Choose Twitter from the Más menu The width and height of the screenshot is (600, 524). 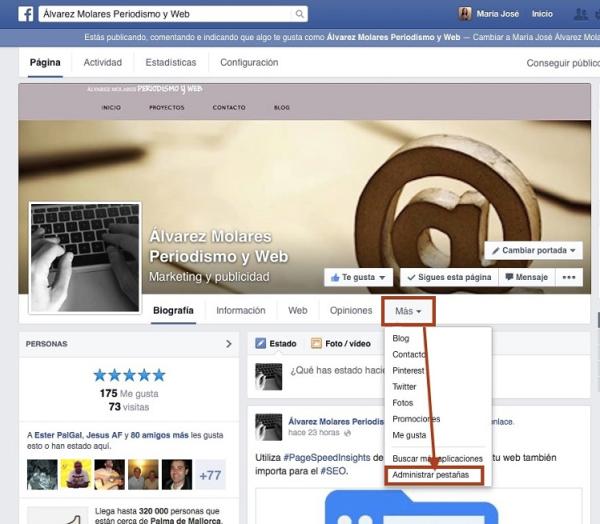(x=404, y=387)
